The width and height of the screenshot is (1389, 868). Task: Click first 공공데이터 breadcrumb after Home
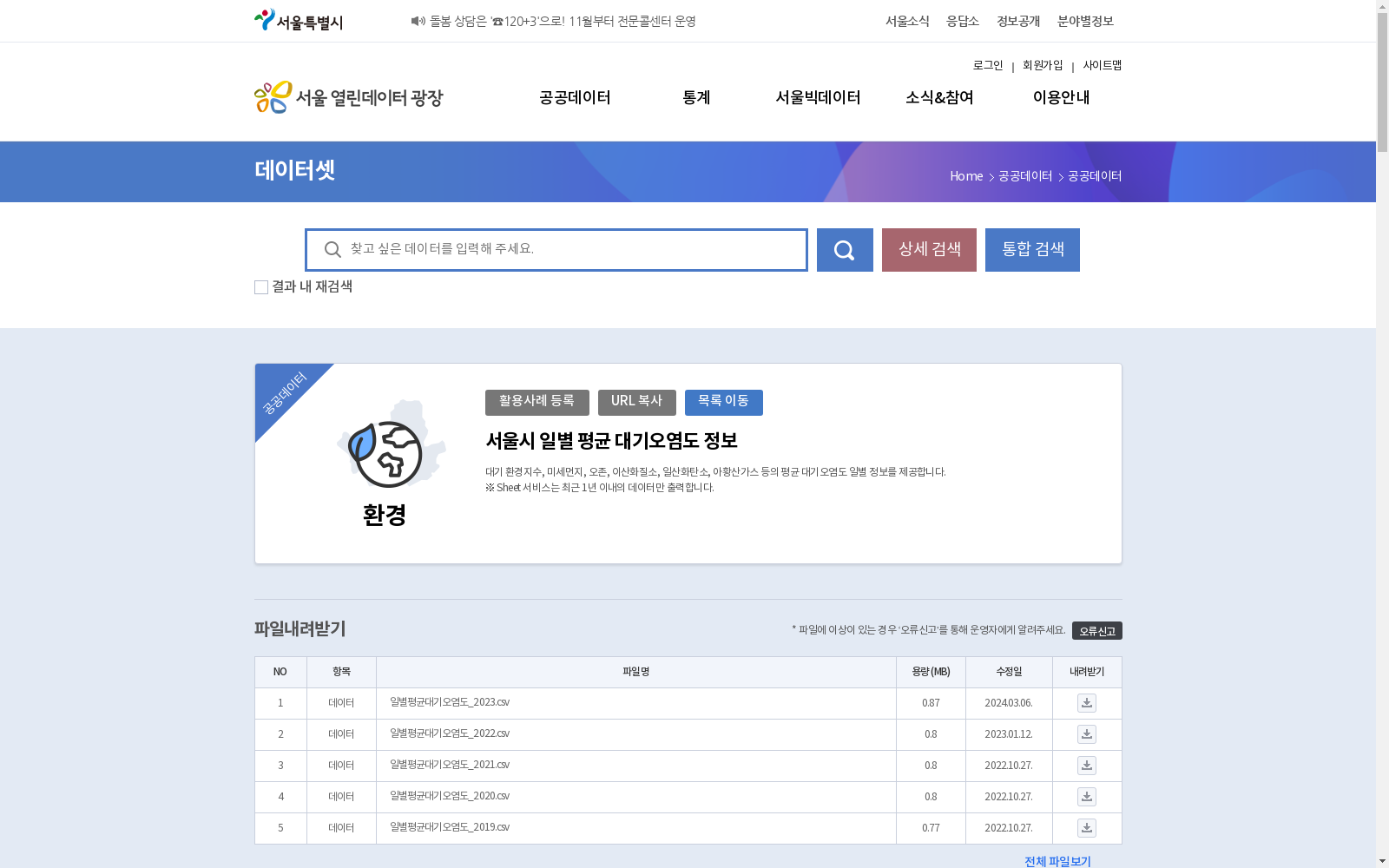pyautogui.click(x=1025, y=176)
